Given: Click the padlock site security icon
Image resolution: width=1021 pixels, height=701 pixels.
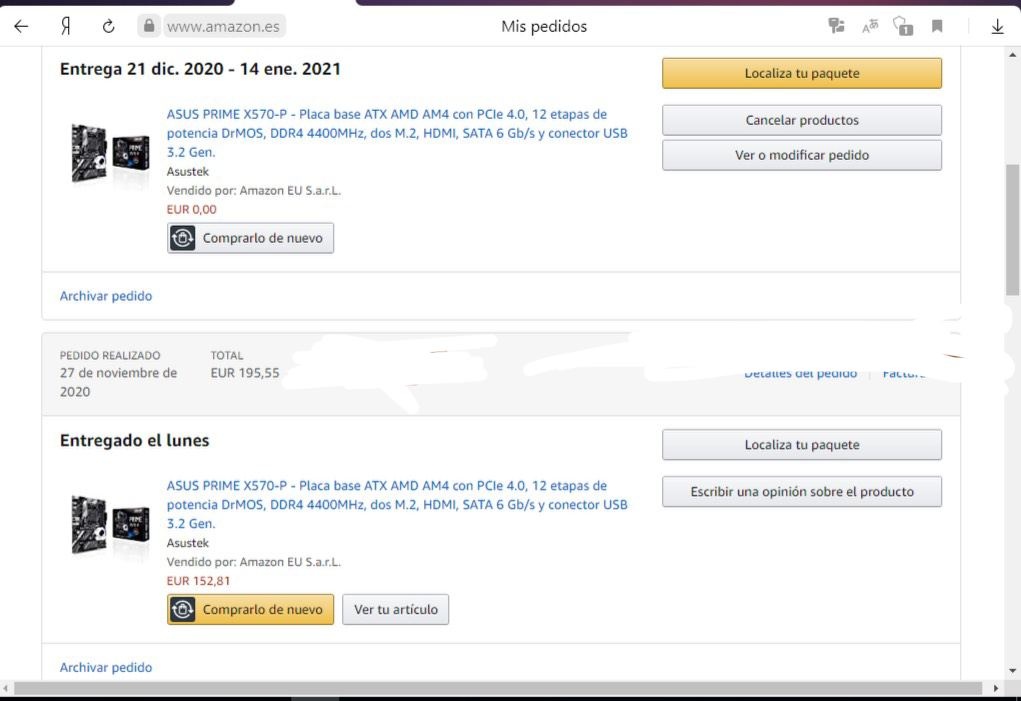Looking at the screenshot, I should (x=150, y=26).
